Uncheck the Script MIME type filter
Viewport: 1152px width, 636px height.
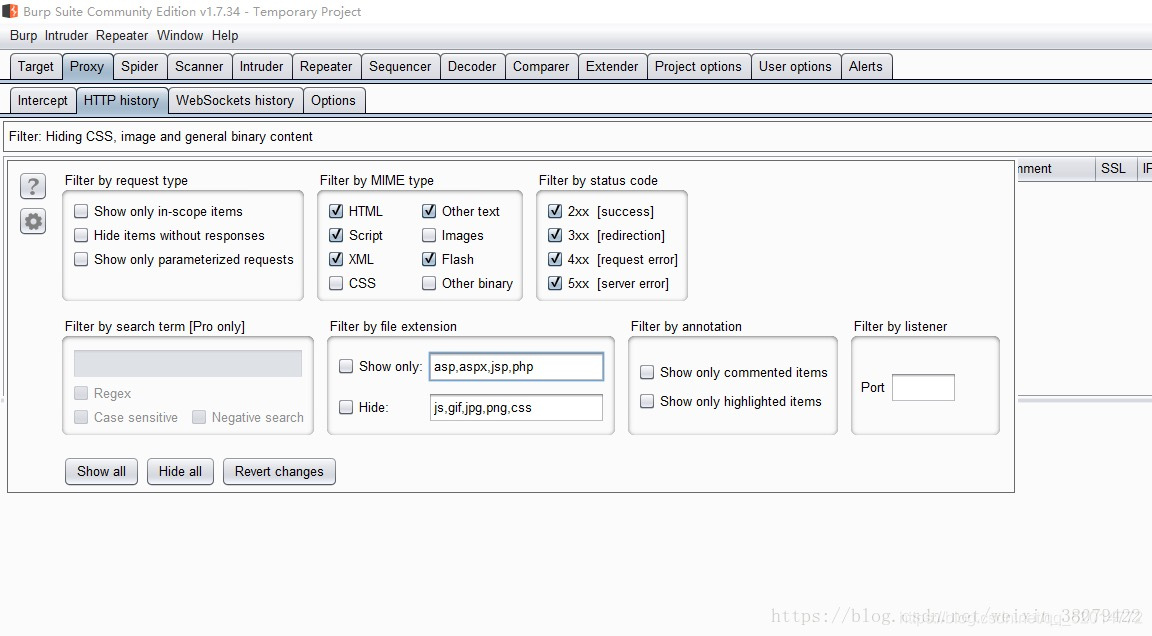(x=336, y=235)
